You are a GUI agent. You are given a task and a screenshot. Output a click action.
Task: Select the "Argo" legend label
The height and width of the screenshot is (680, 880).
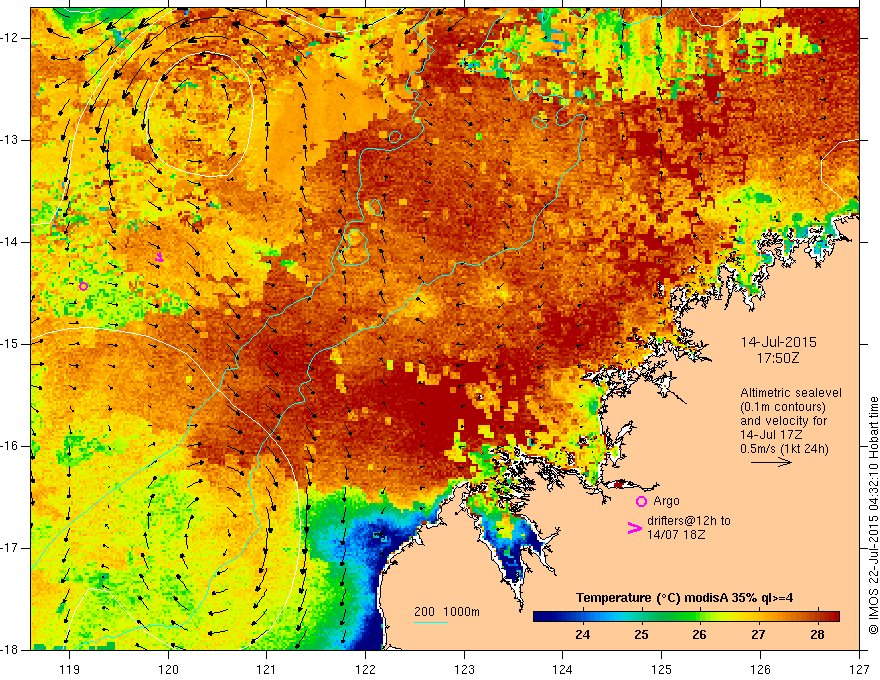coord(666,500)
